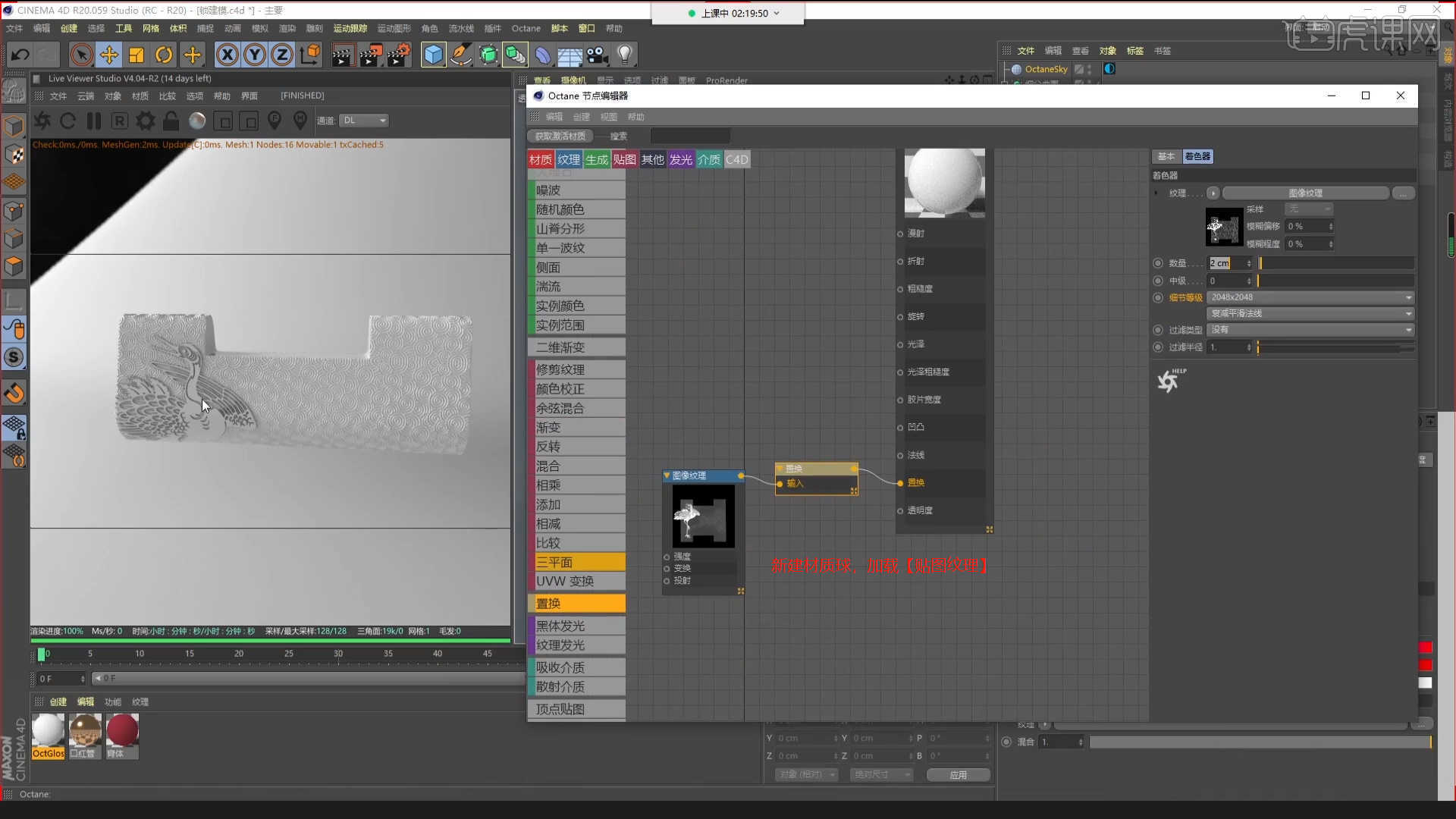Adjust the 数量 slider
The width and height of the screenshot is (1456, 819).
(1336, 263)
